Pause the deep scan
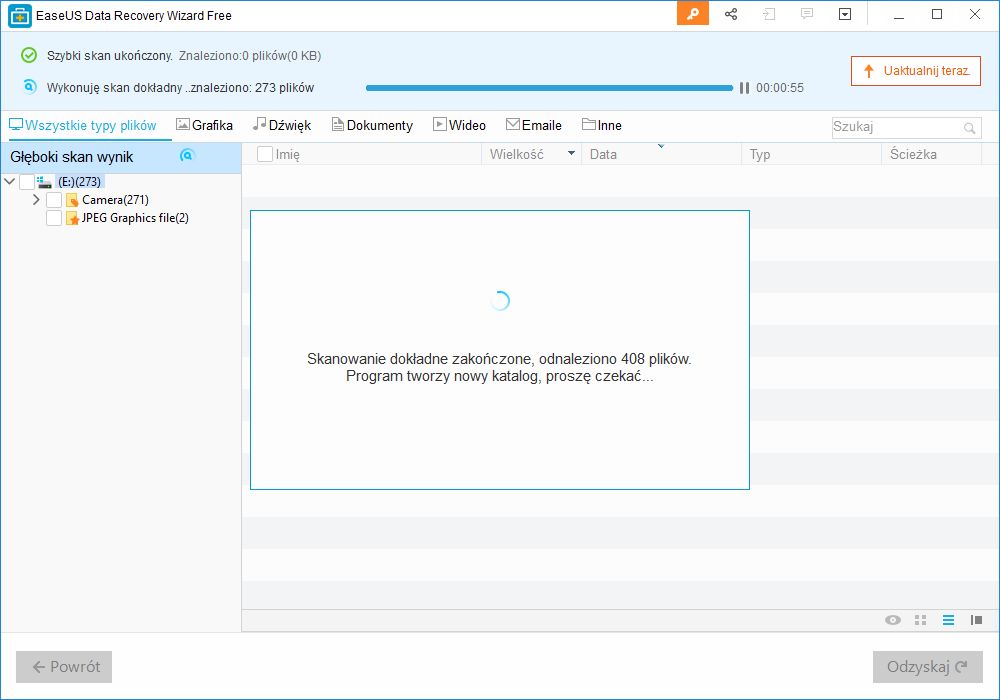This screenshot has height=700, width=1000. pyautogui.click(x=744, y=88)
